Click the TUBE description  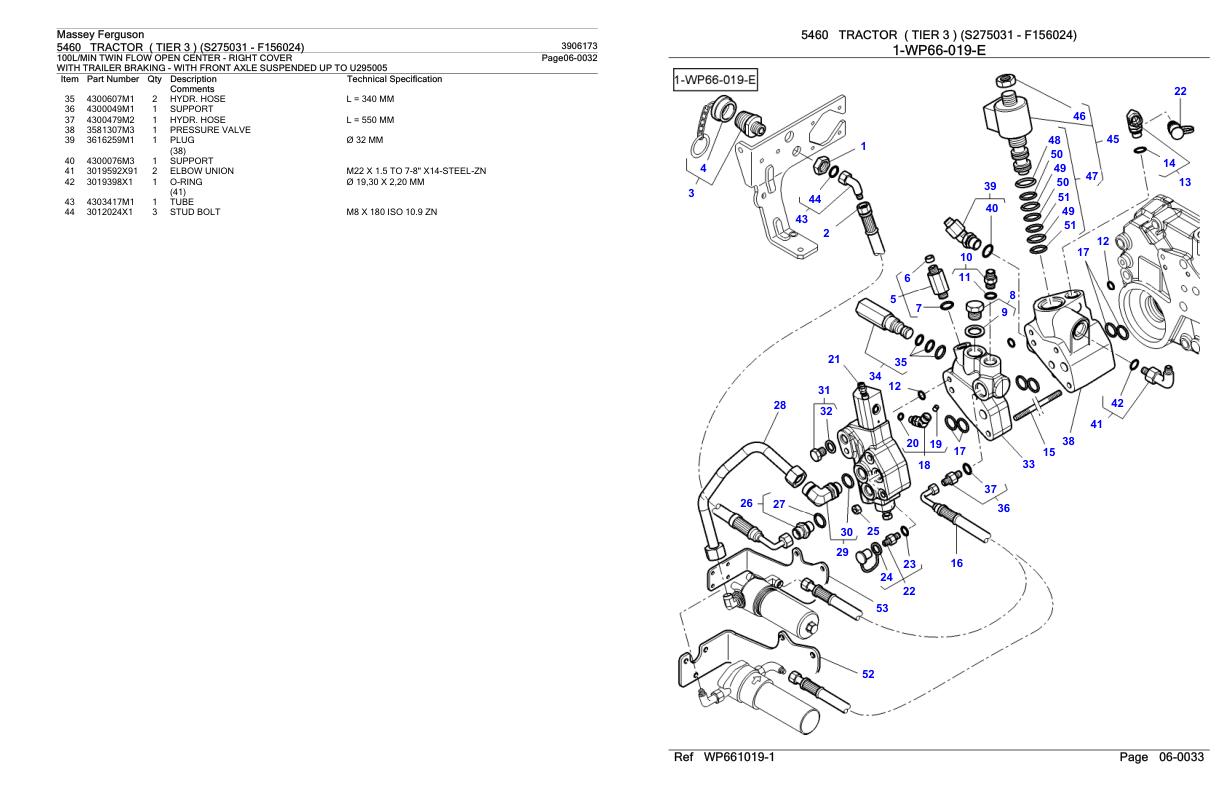coord(182,202)
